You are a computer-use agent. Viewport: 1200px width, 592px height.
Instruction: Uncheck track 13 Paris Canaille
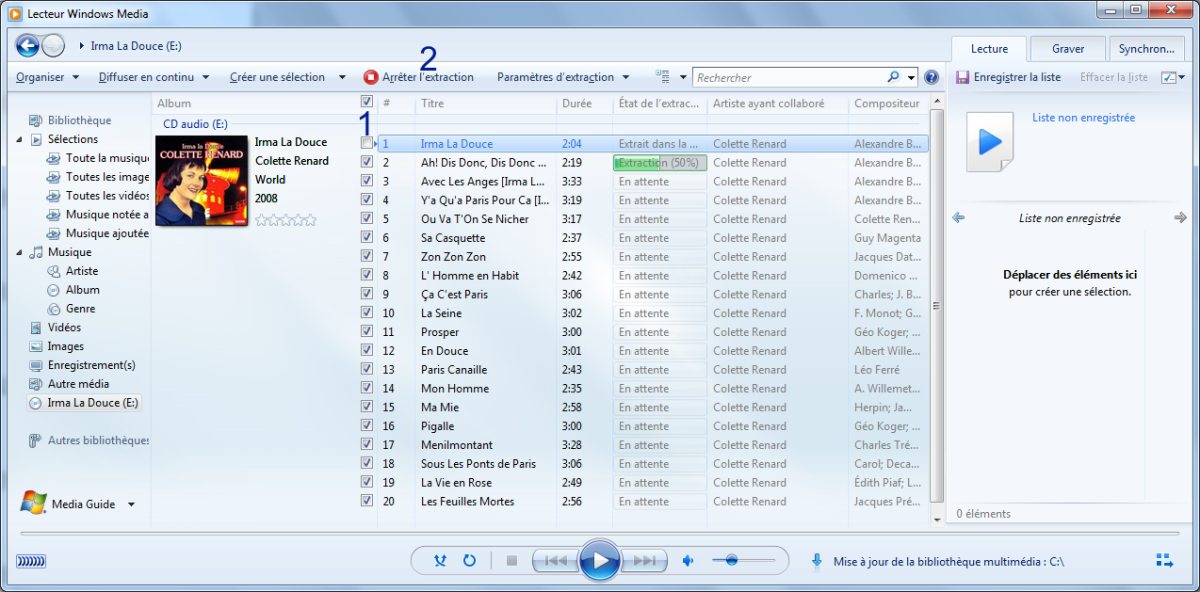click(367, 369)
